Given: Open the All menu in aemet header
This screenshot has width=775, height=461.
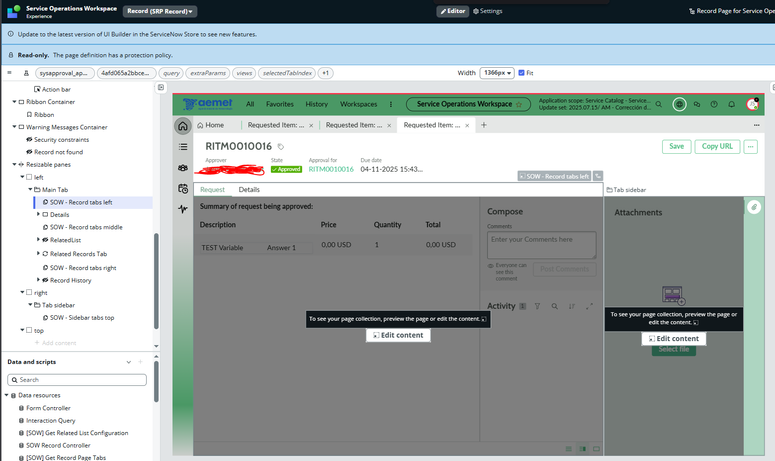Looking at the screenshot, I should click(250, 104).
